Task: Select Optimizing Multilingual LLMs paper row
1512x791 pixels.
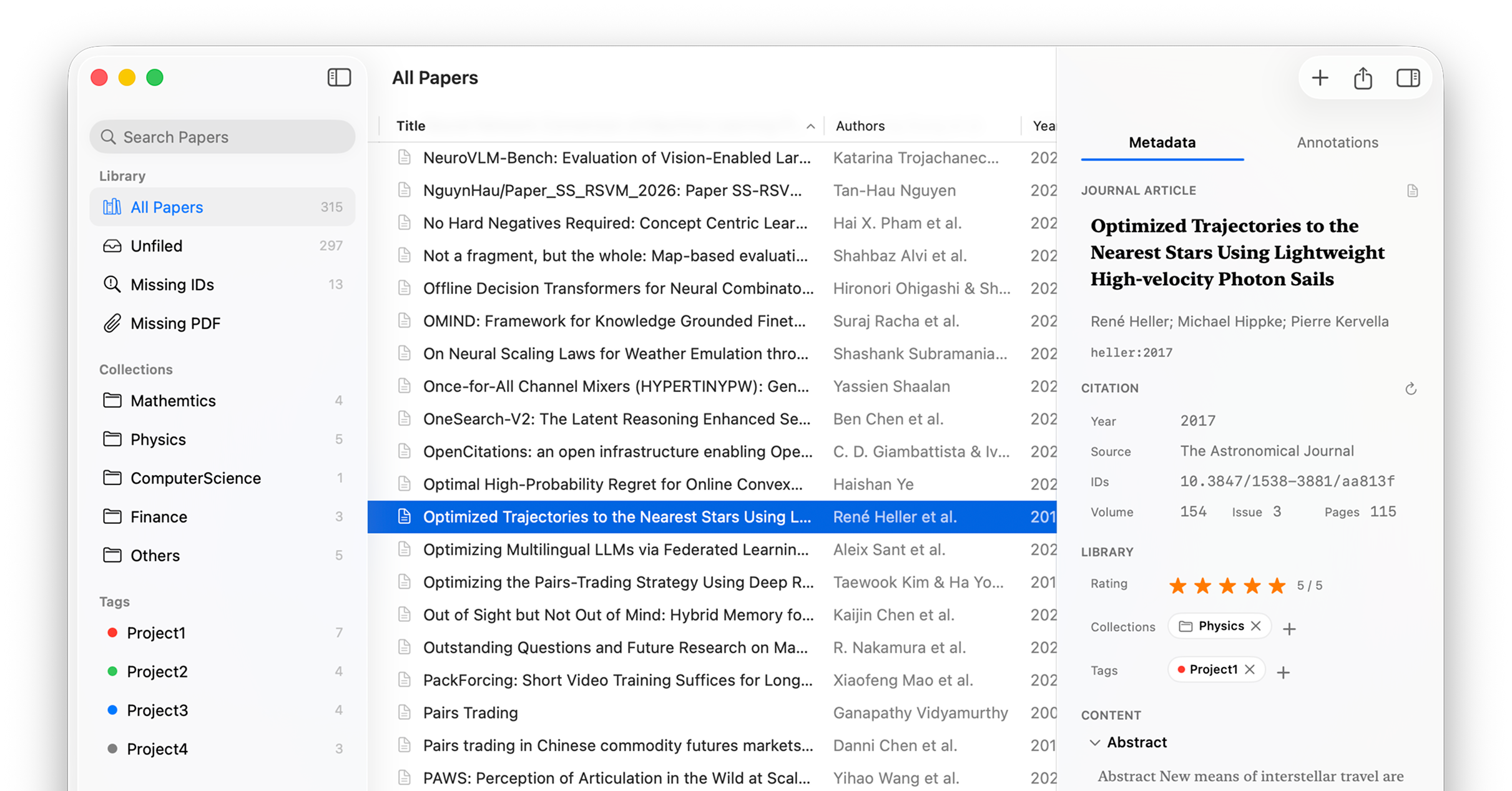Action: (712, 549)
